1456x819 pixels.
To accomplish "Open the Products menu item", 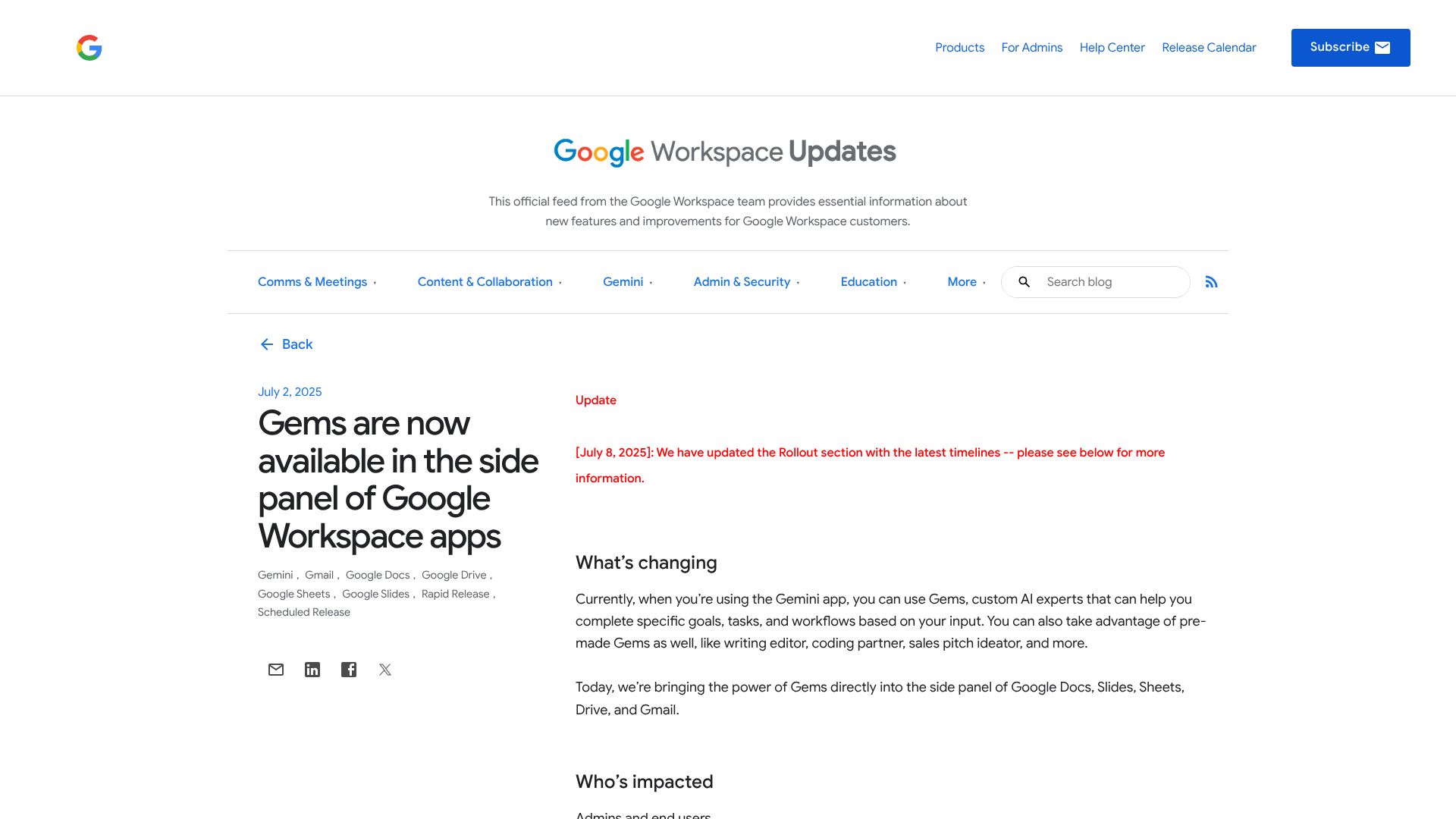I will [x=959, y=48].
